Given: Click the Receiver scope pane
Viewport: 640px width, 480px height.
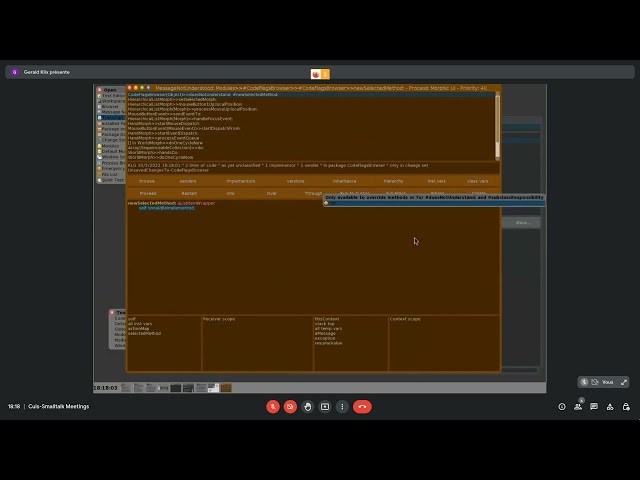Looking at the screenshot, I should point(258,343).
